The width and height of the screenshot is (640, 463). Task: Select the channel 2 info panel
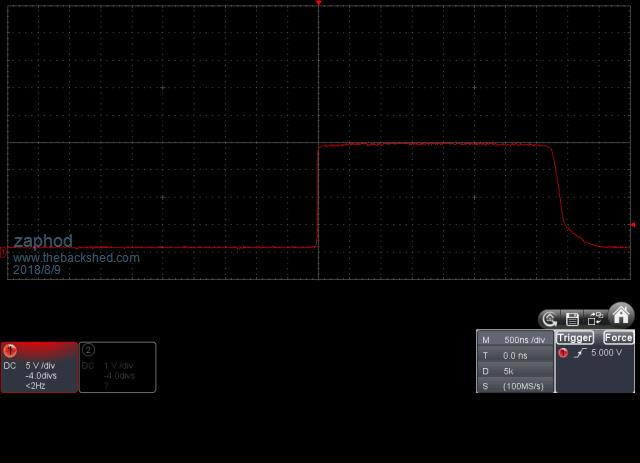pos(118,368)
